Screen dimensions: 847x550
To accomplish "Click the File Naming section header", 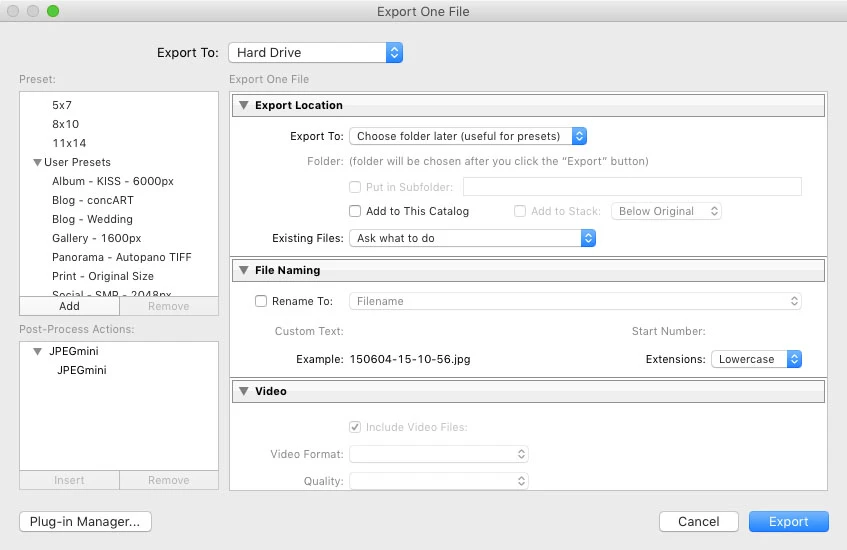I will 528,270.
